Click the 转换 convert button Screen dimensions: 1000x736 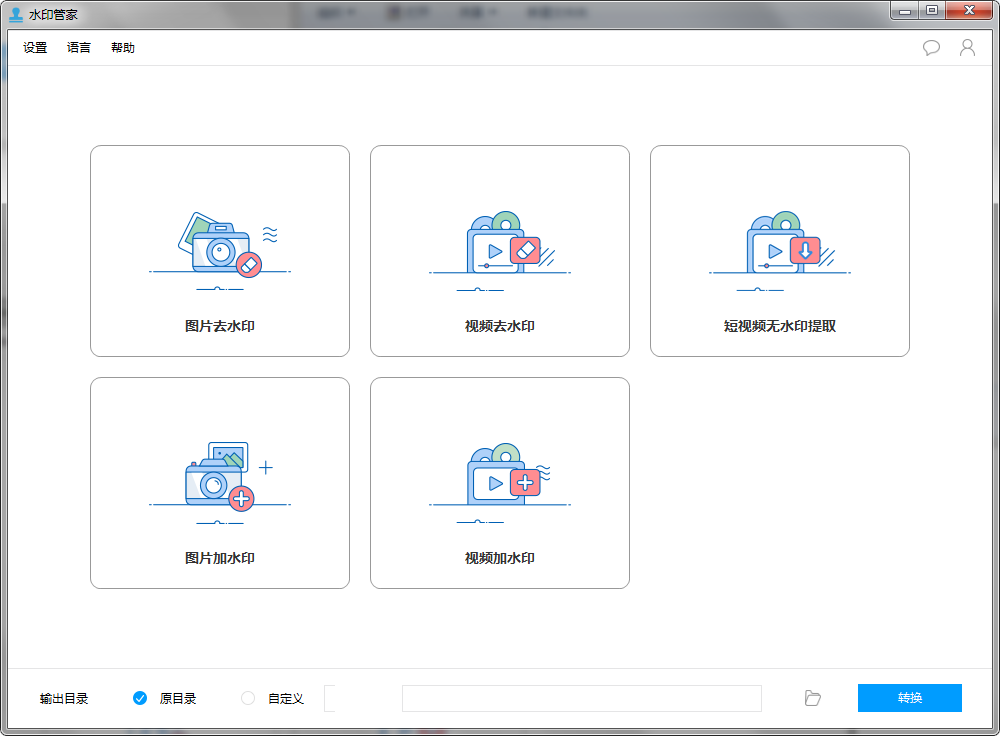point(909,698)
